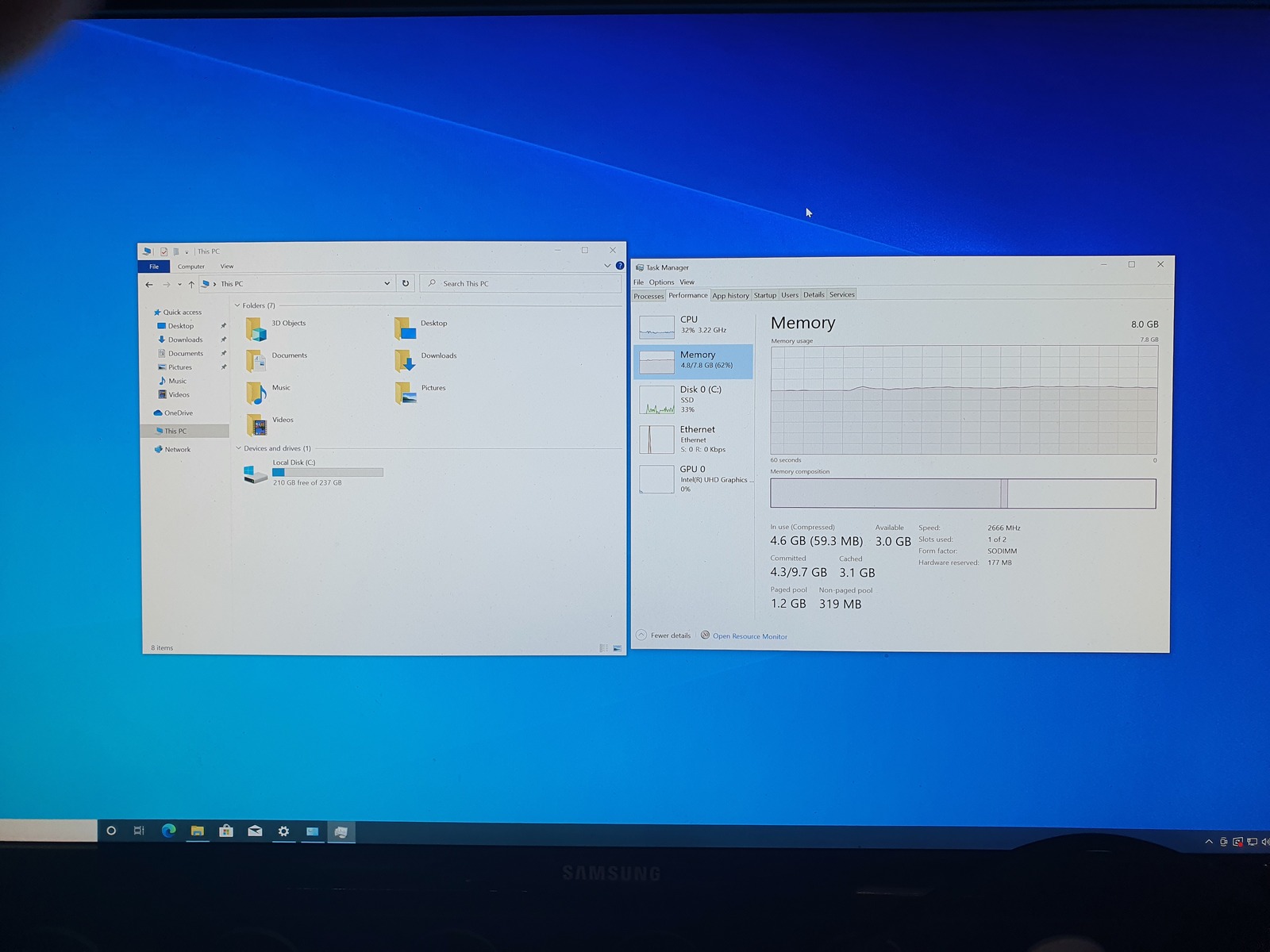1270x952 pixels.
Task: Open the Videos folder in Folders group
Action: click(270, 425)
